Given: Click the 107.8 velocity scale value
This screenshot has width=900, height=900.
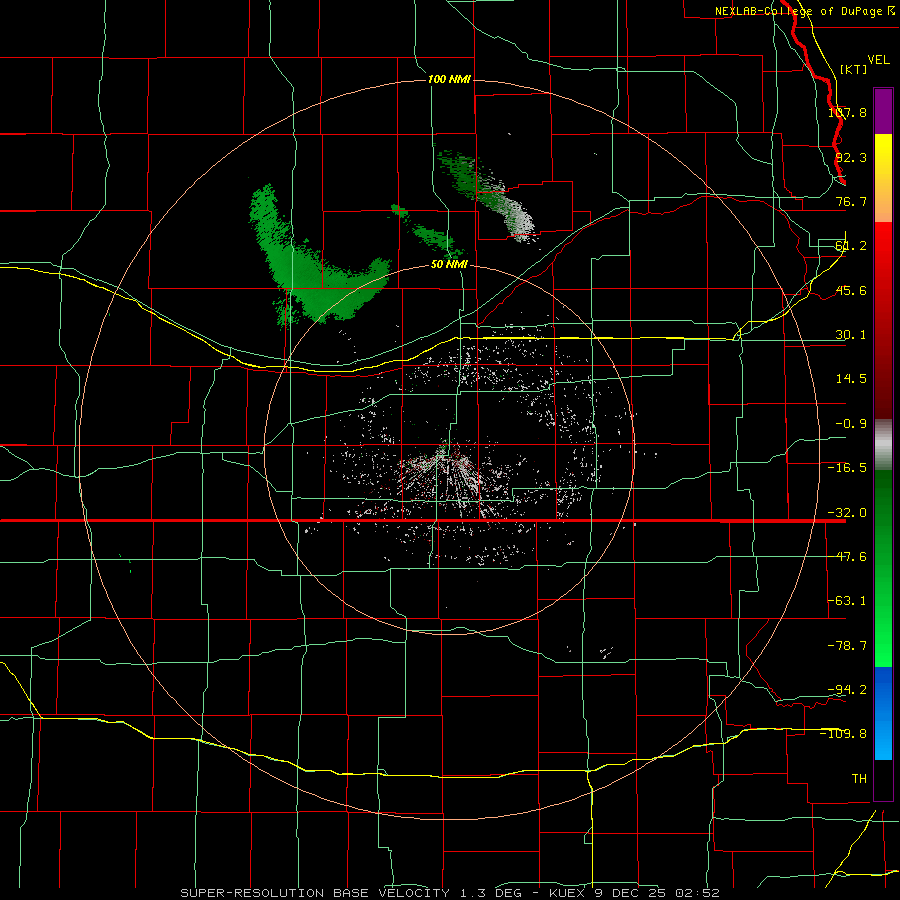Looking at the screenshot, I should (847, 112).
